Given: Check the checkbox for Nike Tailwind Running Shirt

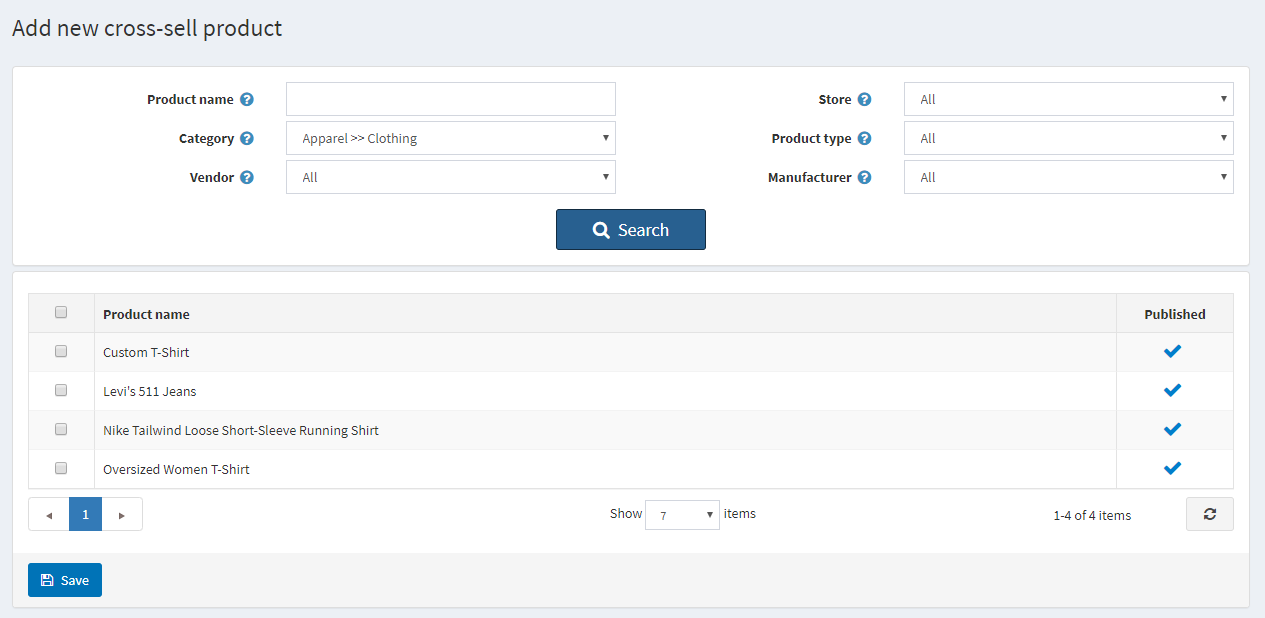Looking at the screenshot, I should pyautogui.click(x=60, y=429).
